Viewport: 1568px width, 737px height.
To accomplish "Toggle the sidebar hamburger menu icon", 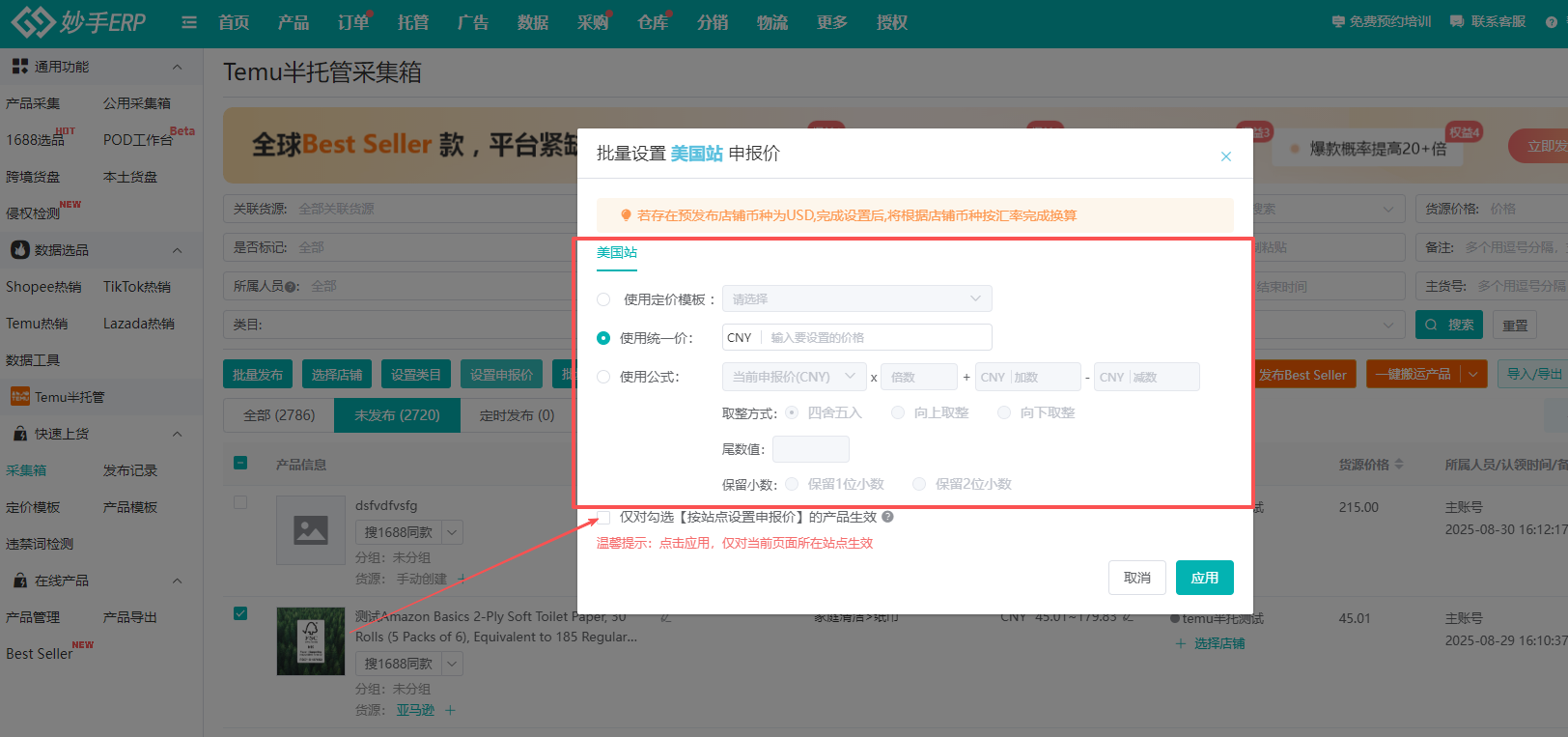I will coord(189,22).
